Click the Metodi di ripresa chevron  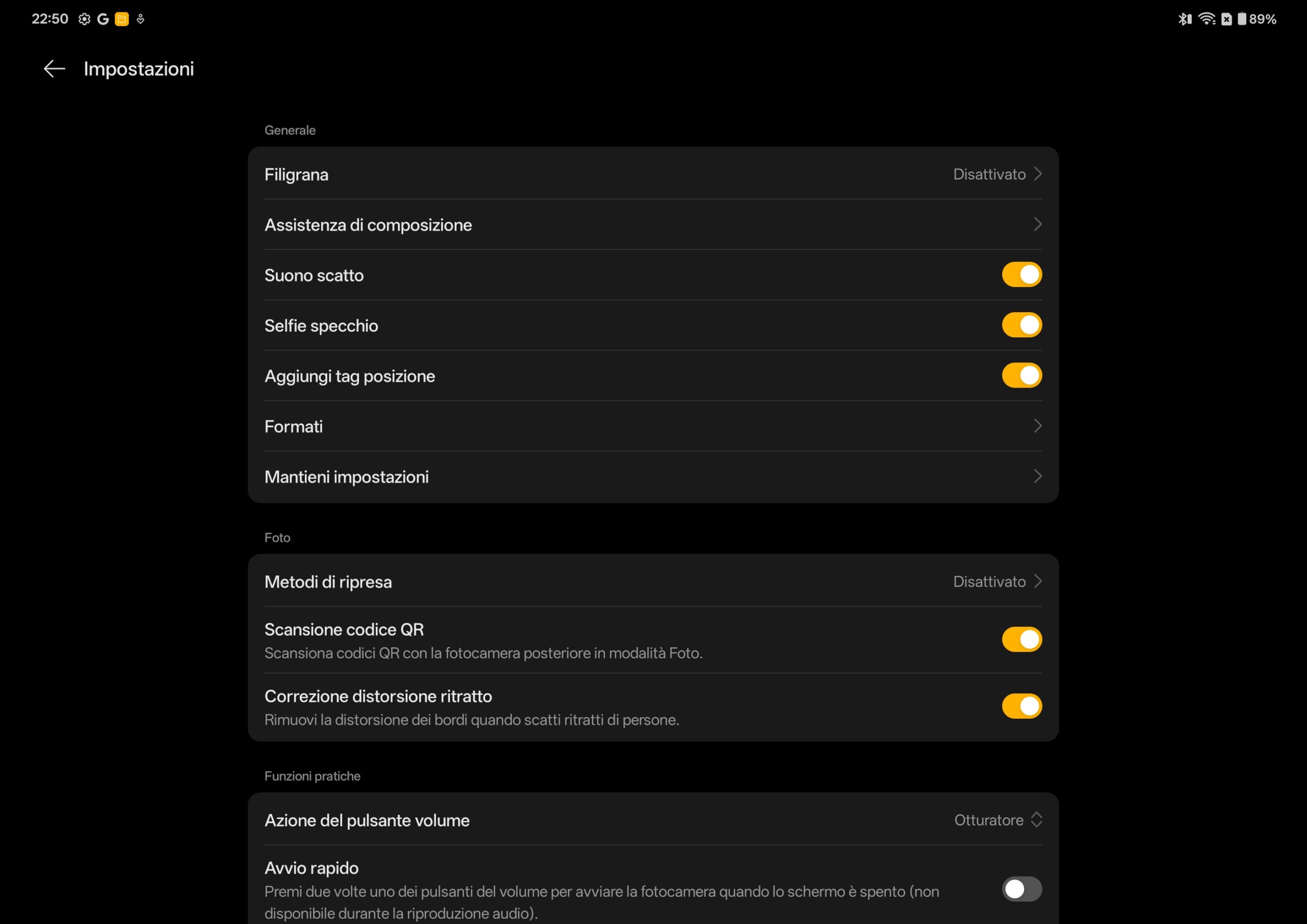1037,581
